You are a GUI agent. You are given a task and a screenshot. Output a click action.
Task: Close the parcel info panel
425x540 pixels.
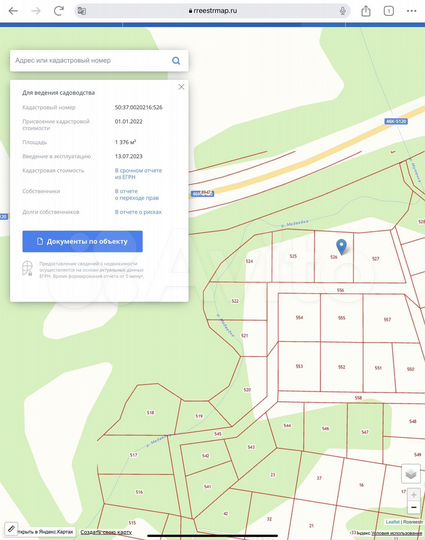point(181,87)
